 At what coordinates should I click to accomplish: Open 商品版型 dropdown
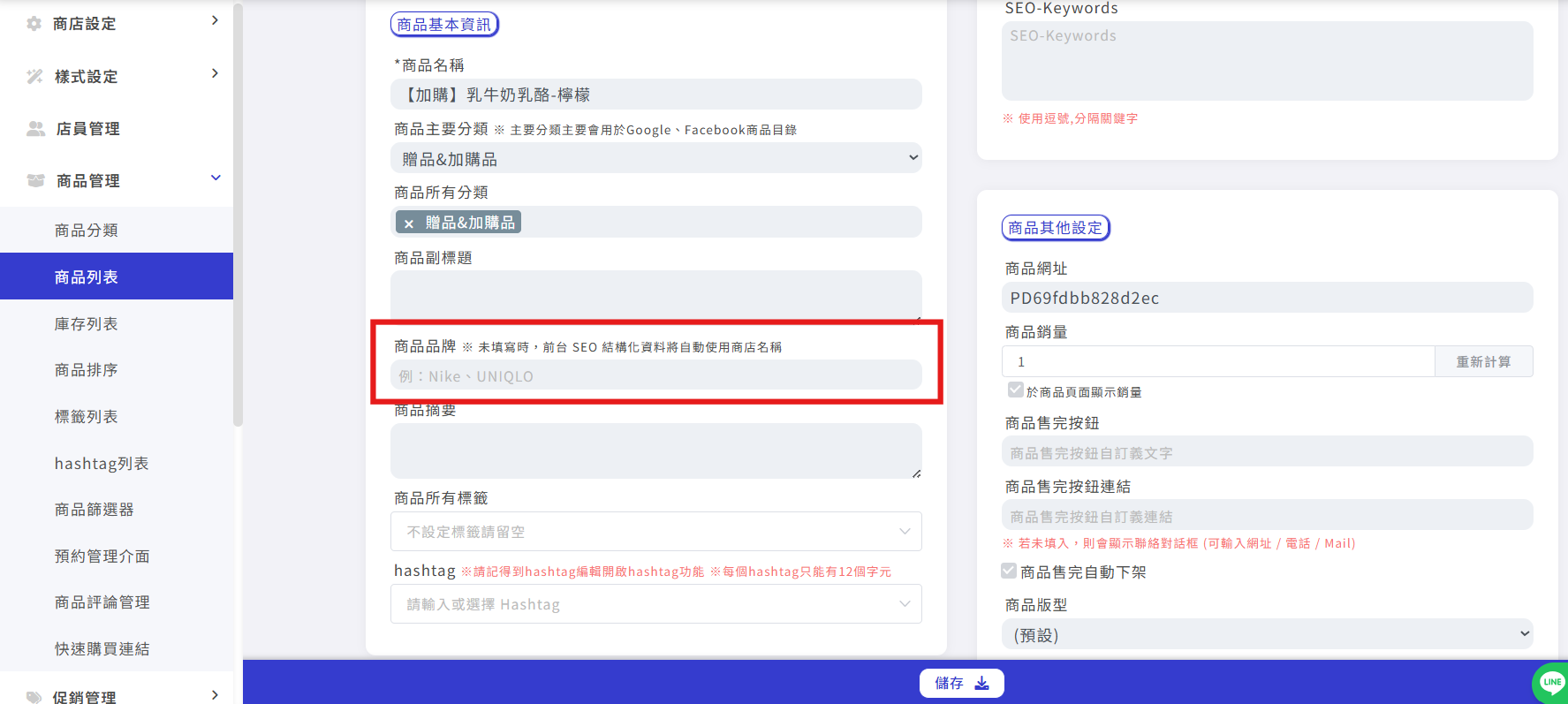(x=1268, y=634)
